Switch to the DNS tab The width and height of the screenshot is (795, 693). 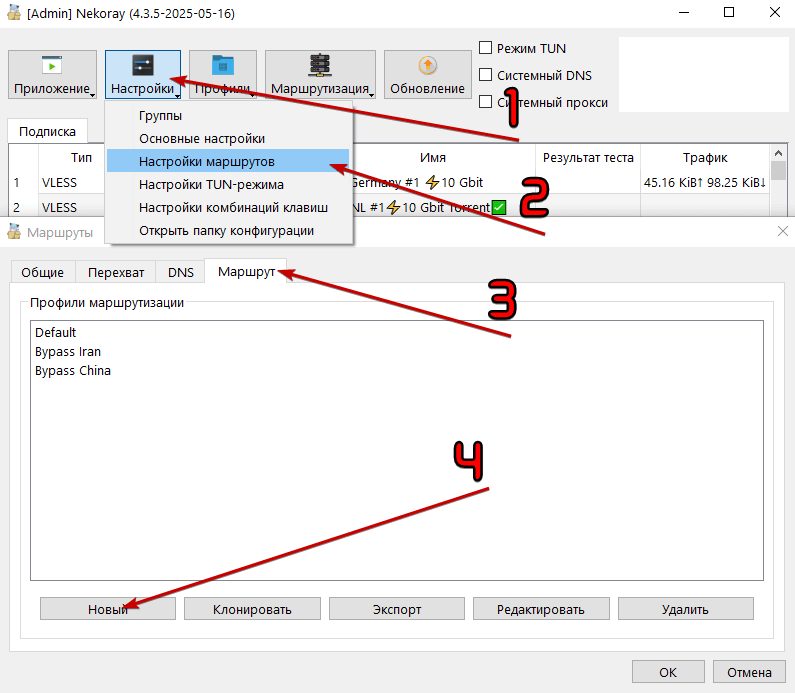tap(181, 272)
